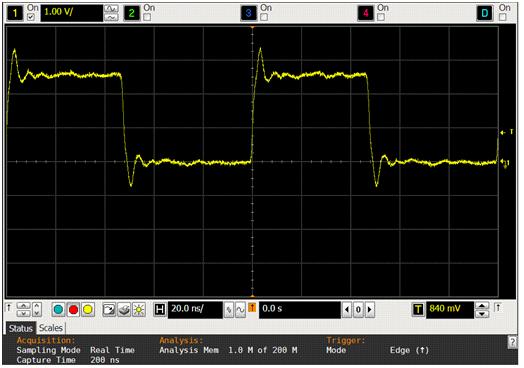Viewport: 524px width, 368px height.
Task: Click the 20.0 ns/ timebase field
Action: [195, 310]
